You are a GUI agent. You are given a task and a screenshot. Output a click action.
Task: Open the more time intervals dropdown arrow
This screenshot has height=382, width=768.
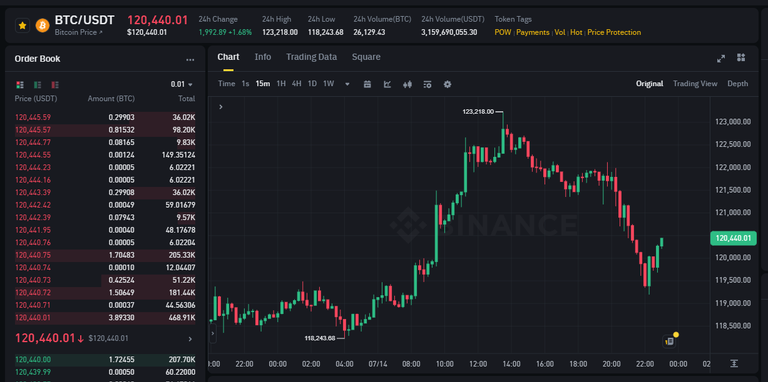coord(347,84)
